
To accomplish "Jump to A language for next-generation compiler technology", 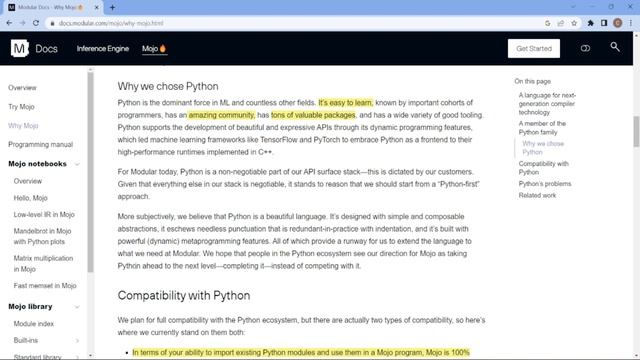I will (x=547, y=104).
